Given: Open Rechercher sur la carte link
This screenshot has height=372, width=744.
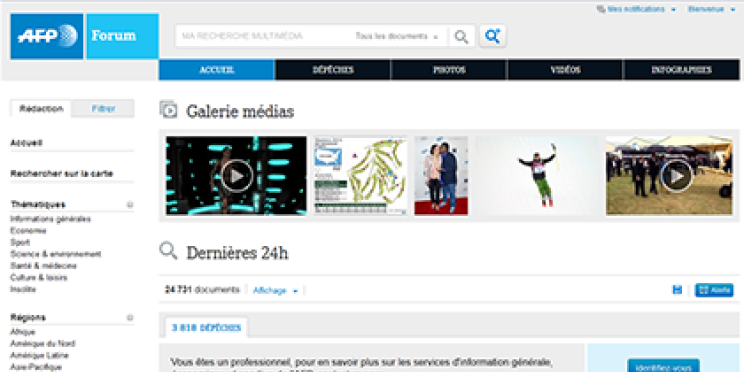Looking at the screenshot, I should pyautogui.click(x=62, y=174).
